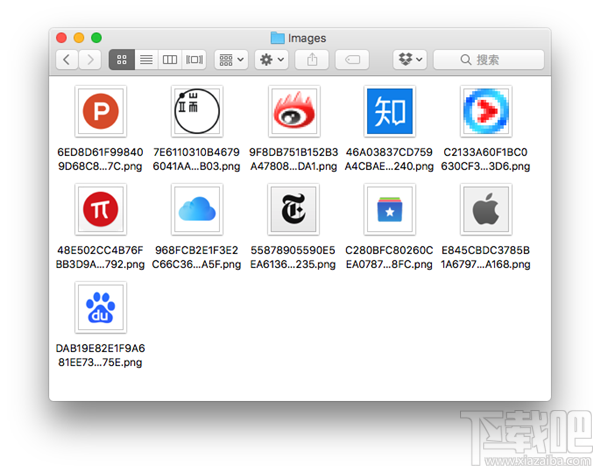Image resolution: width=600 pixels, height=471 pixels.
Task: Click file name 46A03837CD759 A4CBAE...240.png
Action: coord(389,159)
